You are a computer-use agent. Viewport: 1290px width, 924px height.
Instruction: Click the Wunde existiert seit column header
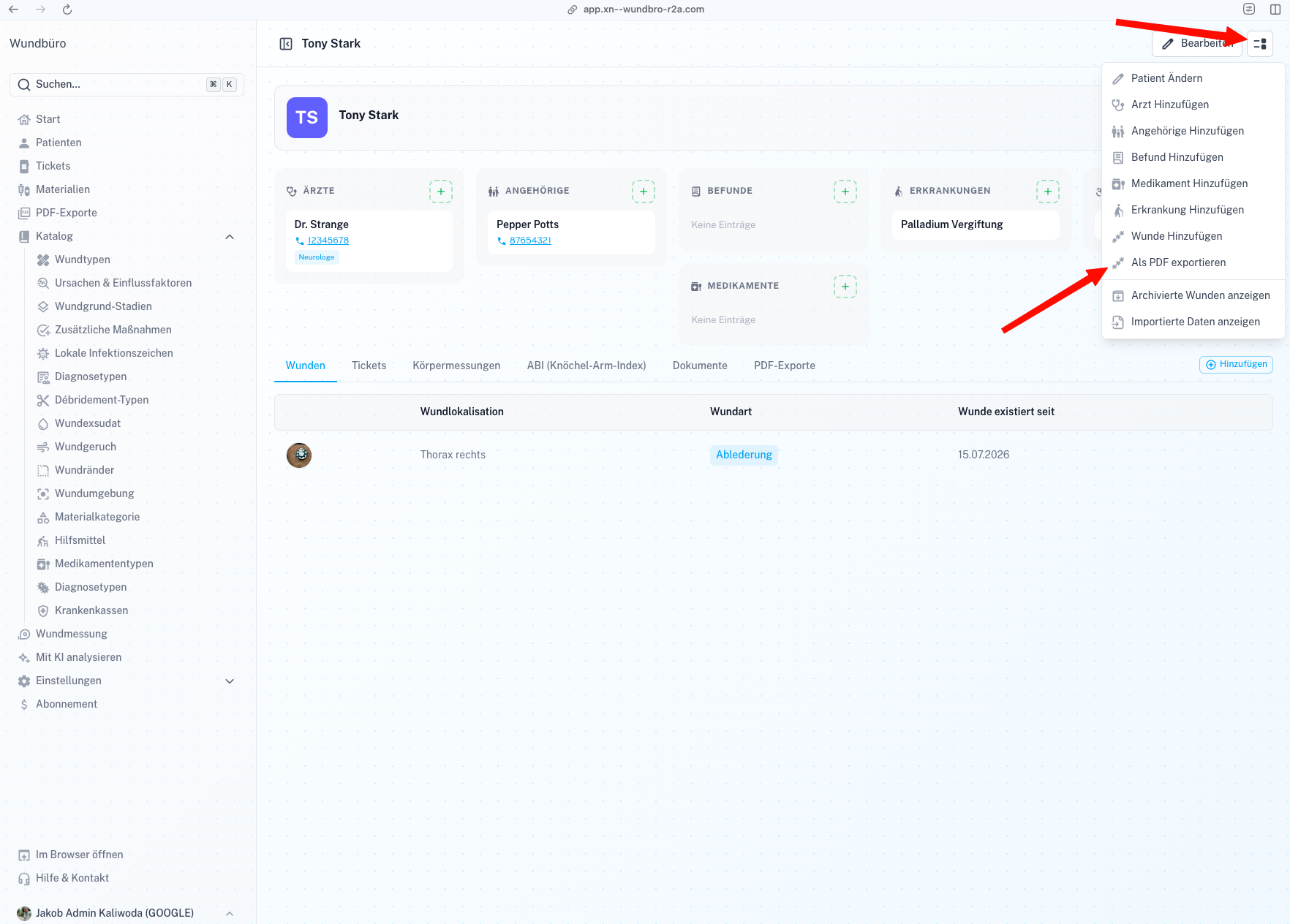coord(1006,412)
